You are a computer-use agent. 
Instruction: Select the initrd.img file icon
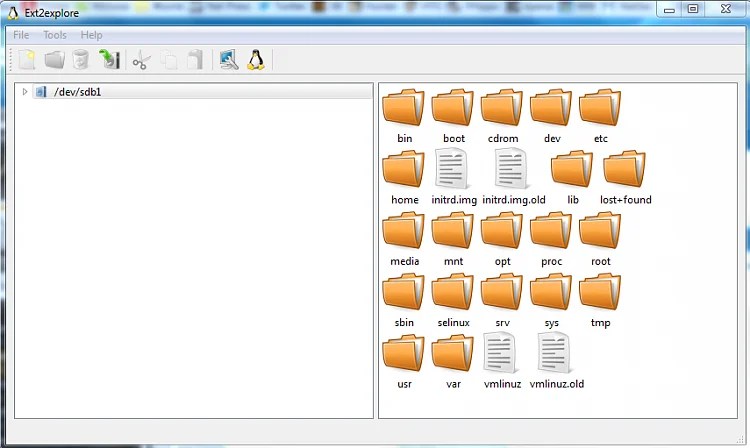coord(452,168)
